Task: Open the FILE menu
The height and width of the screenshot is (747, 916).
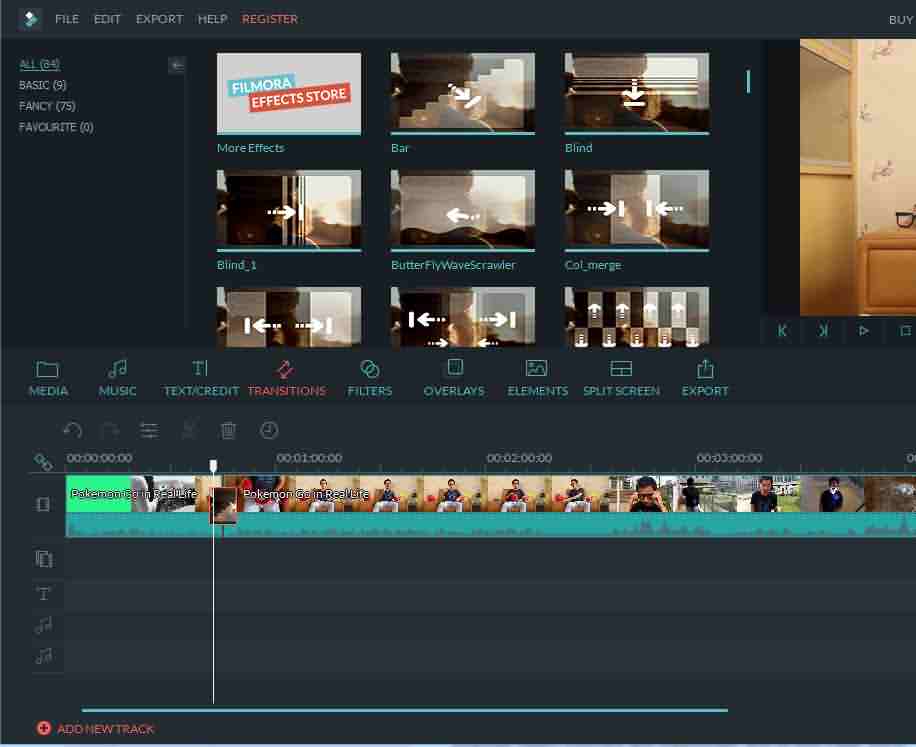Action: pyautogui.click(x=66, y=18)
